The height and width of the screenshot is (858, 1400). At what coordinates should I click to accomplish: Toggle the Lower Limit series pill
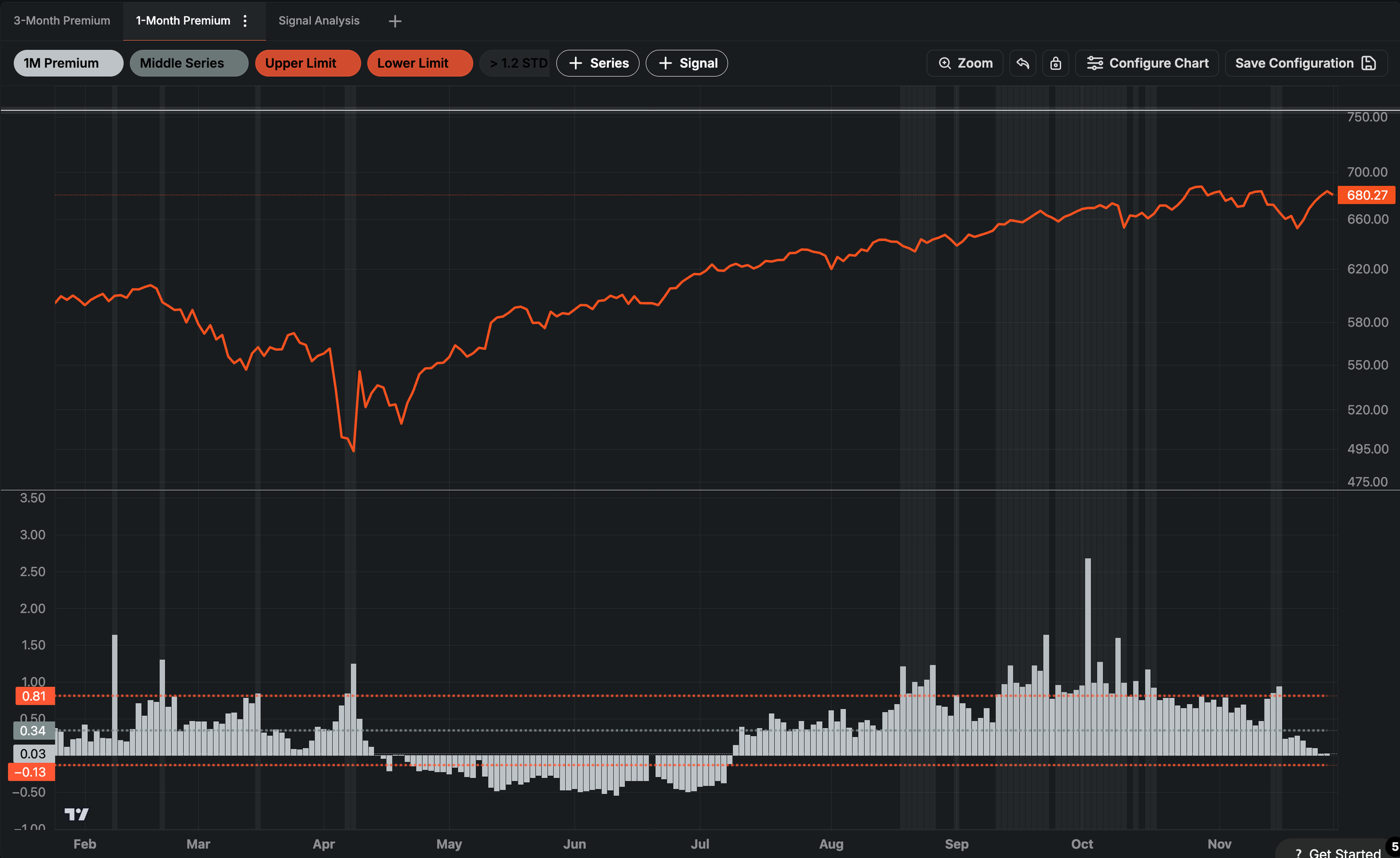click(419, 63)
